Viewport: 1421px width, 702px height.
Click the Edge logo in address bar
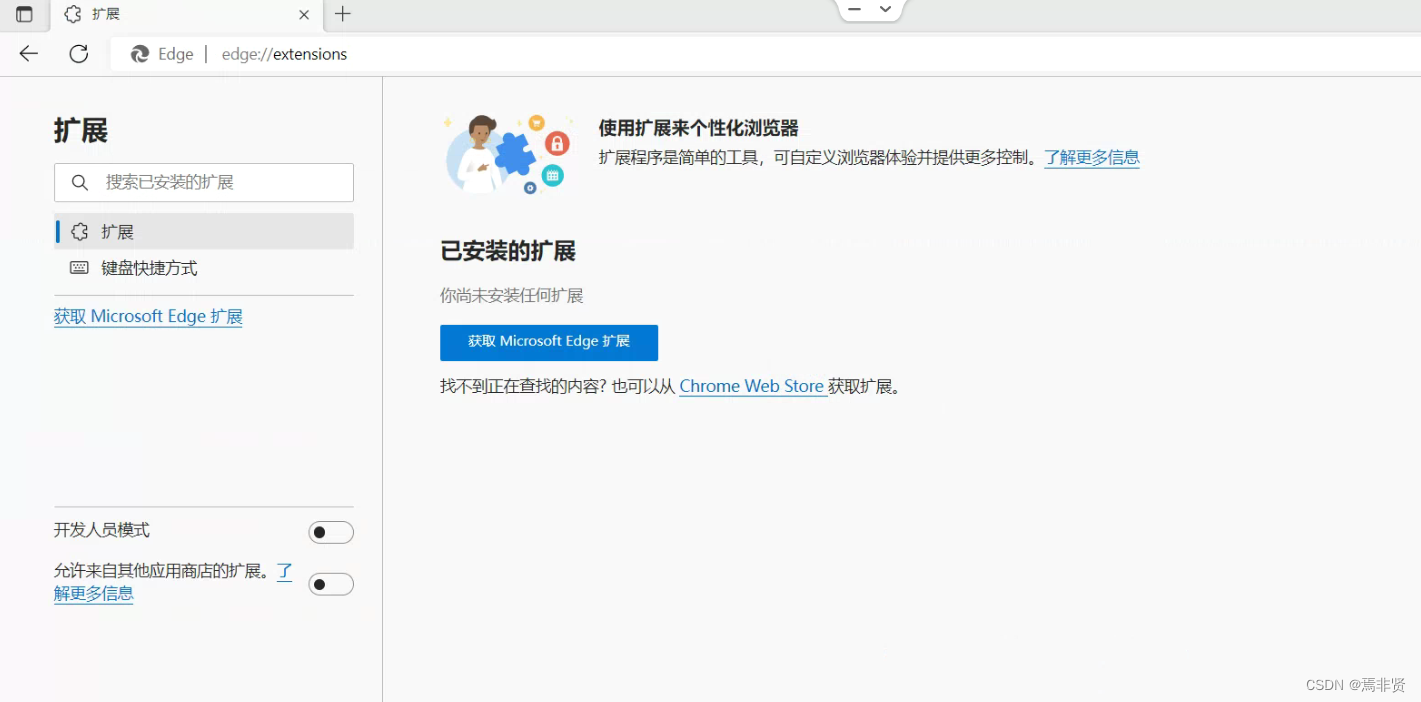[140, 54]
